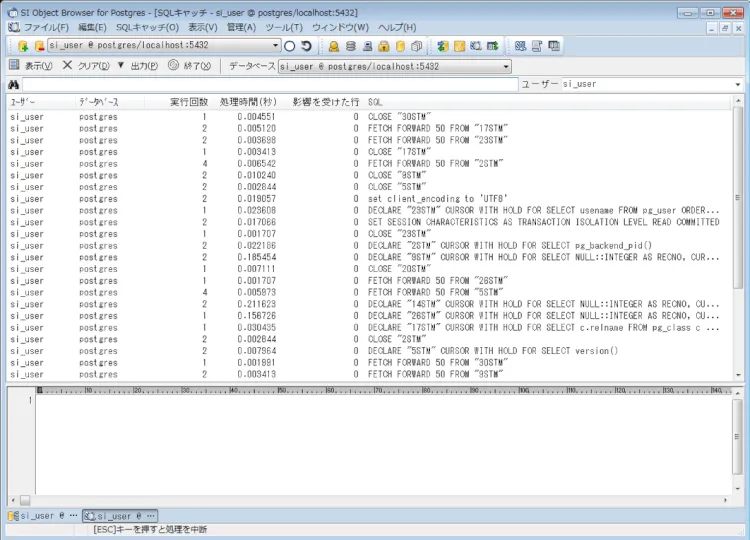
Task: Click the gray database stack icon
Action: tap(351, 46)
